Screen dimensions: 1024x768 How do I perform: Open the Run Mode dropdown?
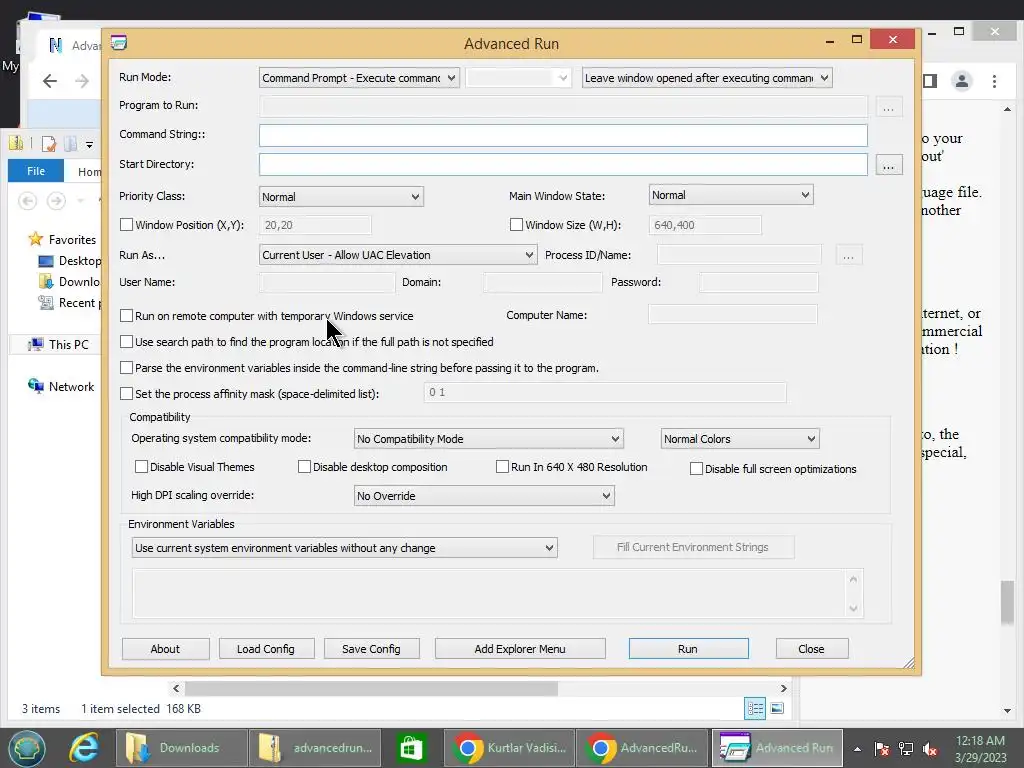[x=359, y=78]
